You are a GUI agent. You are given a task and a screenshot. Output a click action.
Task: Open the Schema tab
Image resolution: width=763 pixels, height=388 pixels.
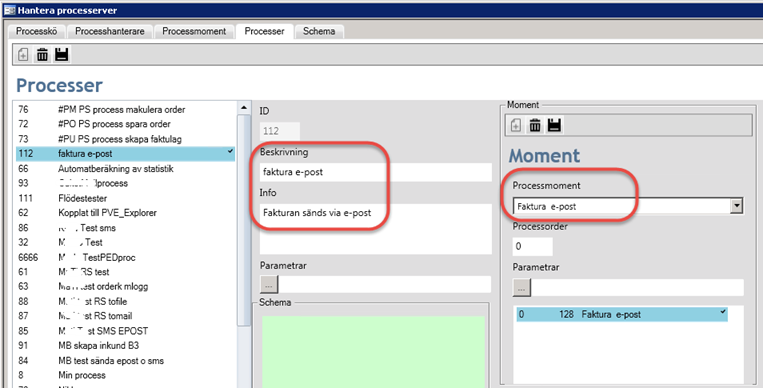click(x=319, y=31)
